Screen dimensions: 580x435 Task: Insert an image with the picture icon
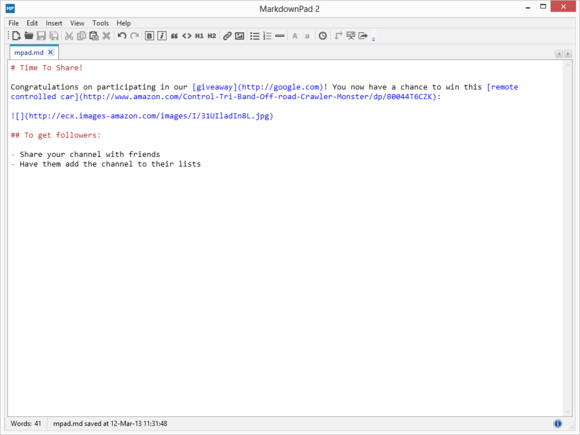pyautogui.click(x=240, y=36)
